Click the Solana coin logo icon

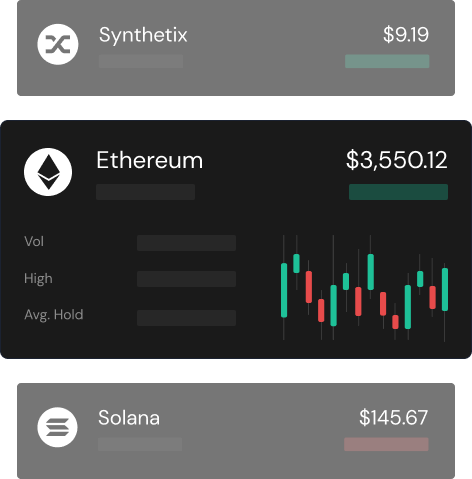point(57,427)
